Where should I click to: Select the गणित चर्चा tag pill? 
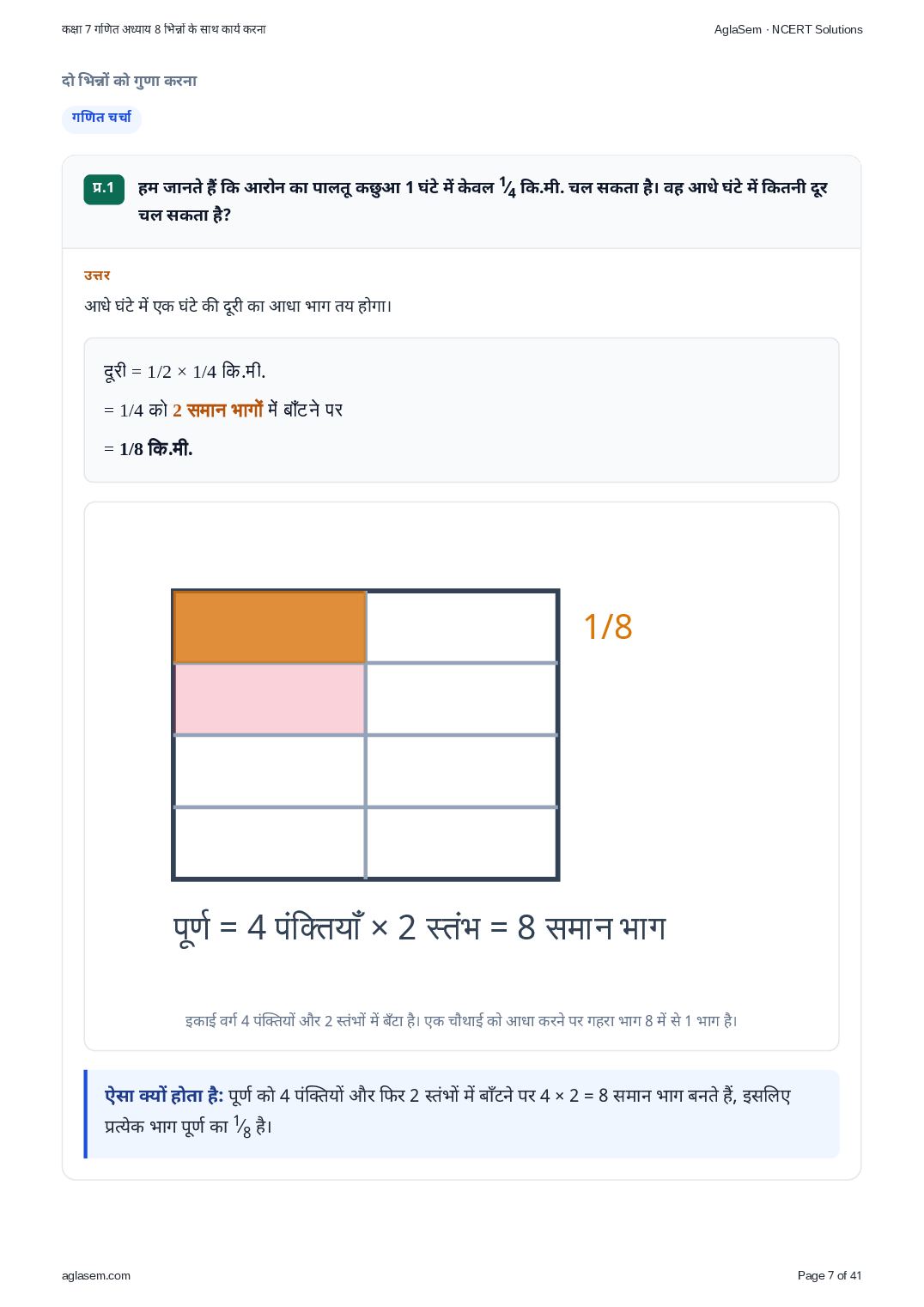pos(101,118)
